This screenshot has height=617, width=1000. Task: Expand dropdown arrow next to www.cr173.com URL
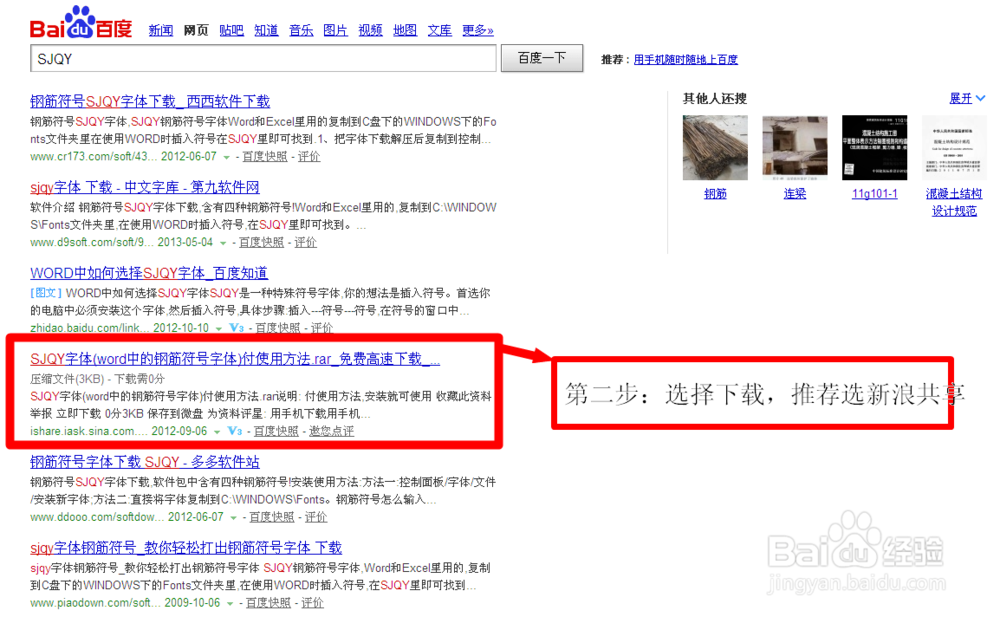point(226,157)
